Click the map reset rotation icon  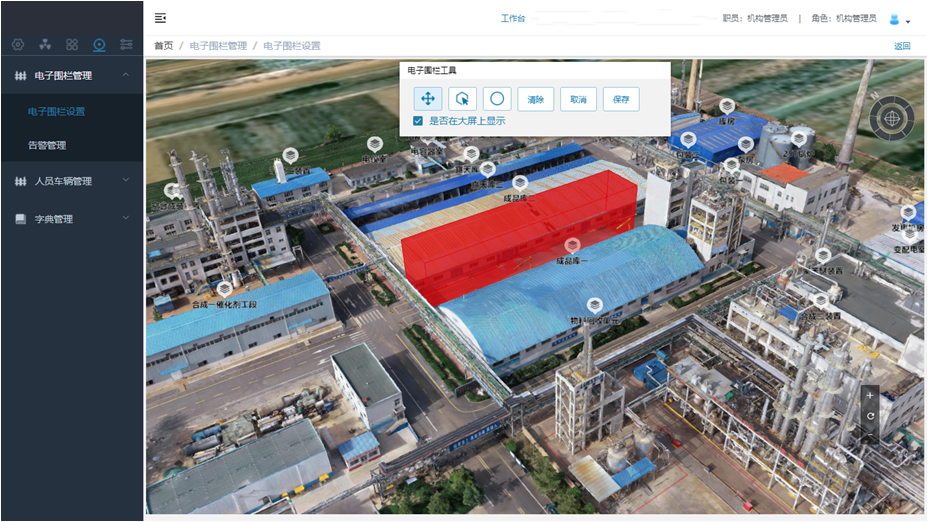(870, 416)
